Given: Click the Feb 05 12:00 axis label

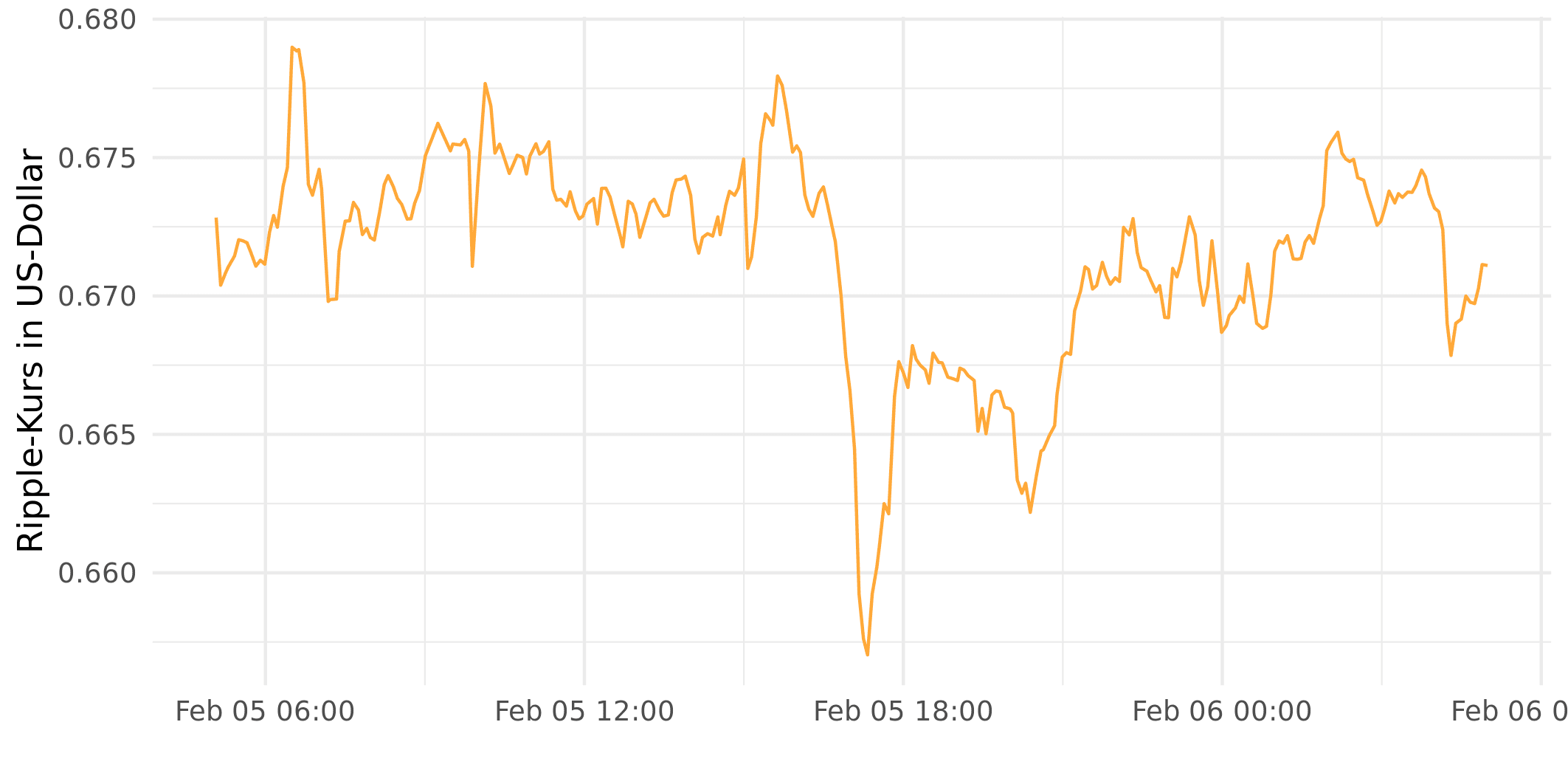Looking at the screenshot, I should click(x=584, y=712).
